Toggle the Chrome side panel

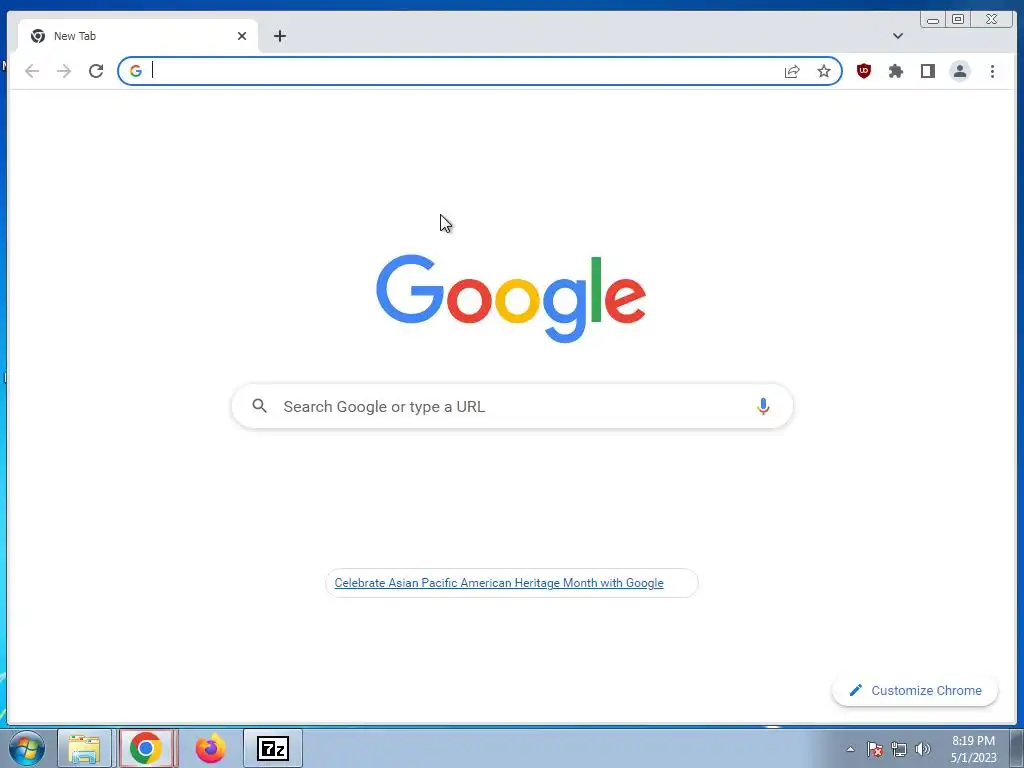927,71
